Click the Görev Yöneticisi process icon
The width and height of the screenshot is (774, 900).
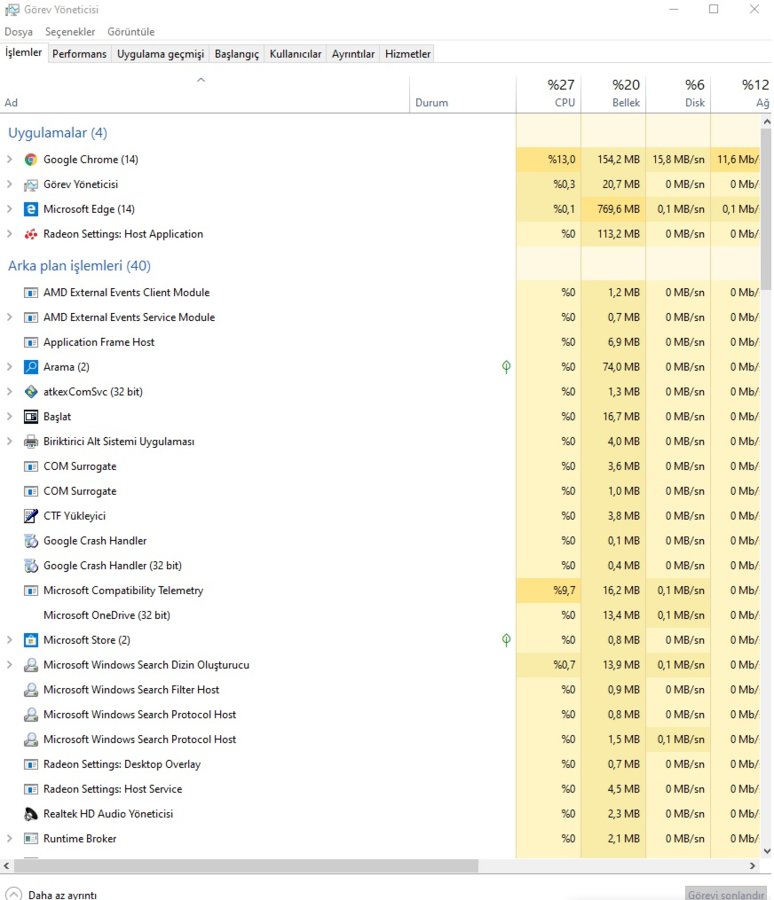(31, 185)
